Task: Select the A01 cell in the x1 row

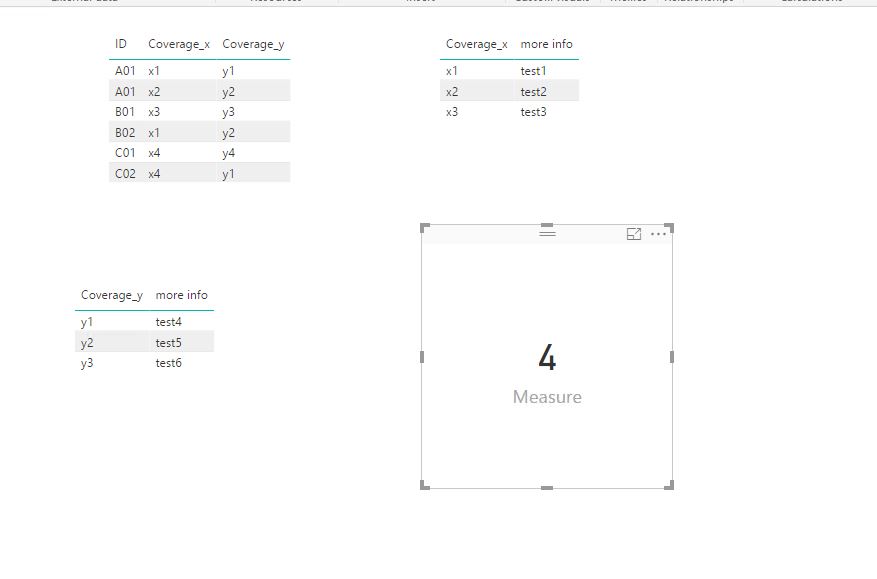Action: tap(125, 70)
